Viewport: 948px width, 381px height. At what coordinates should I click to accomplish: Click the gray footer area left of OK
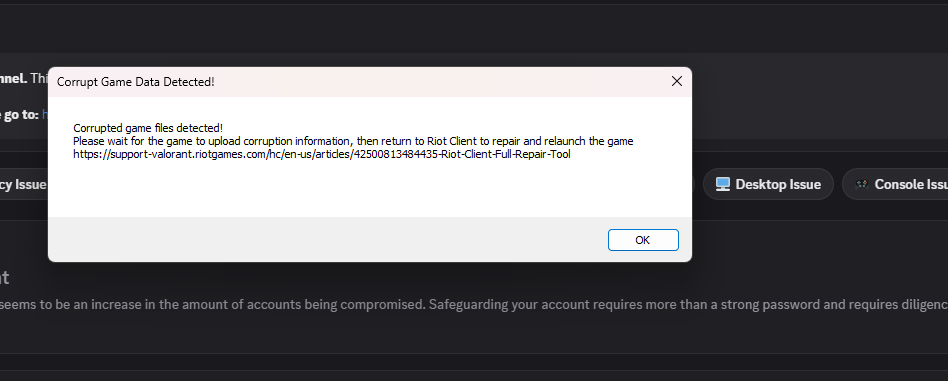point(326,239)
